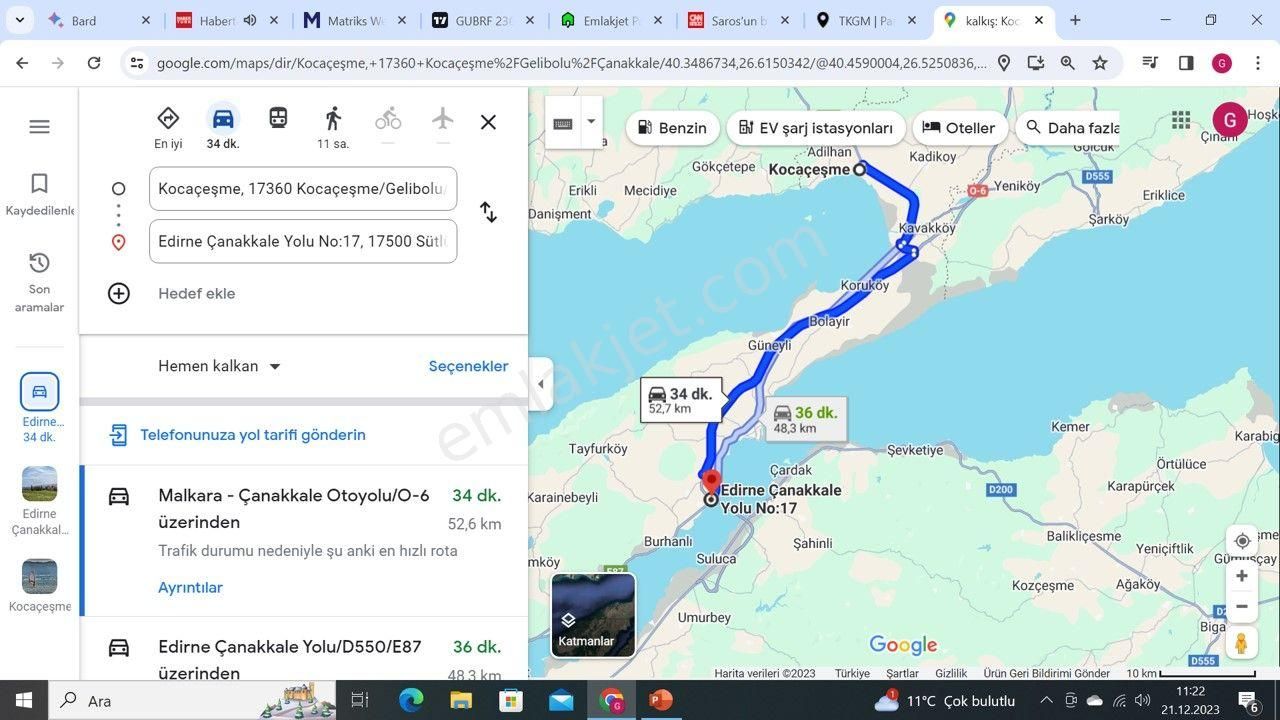The width and height of the screenshot is (1280, 720).
Task: Open Microsoft Edge from the taskbar
Action: 411,700
